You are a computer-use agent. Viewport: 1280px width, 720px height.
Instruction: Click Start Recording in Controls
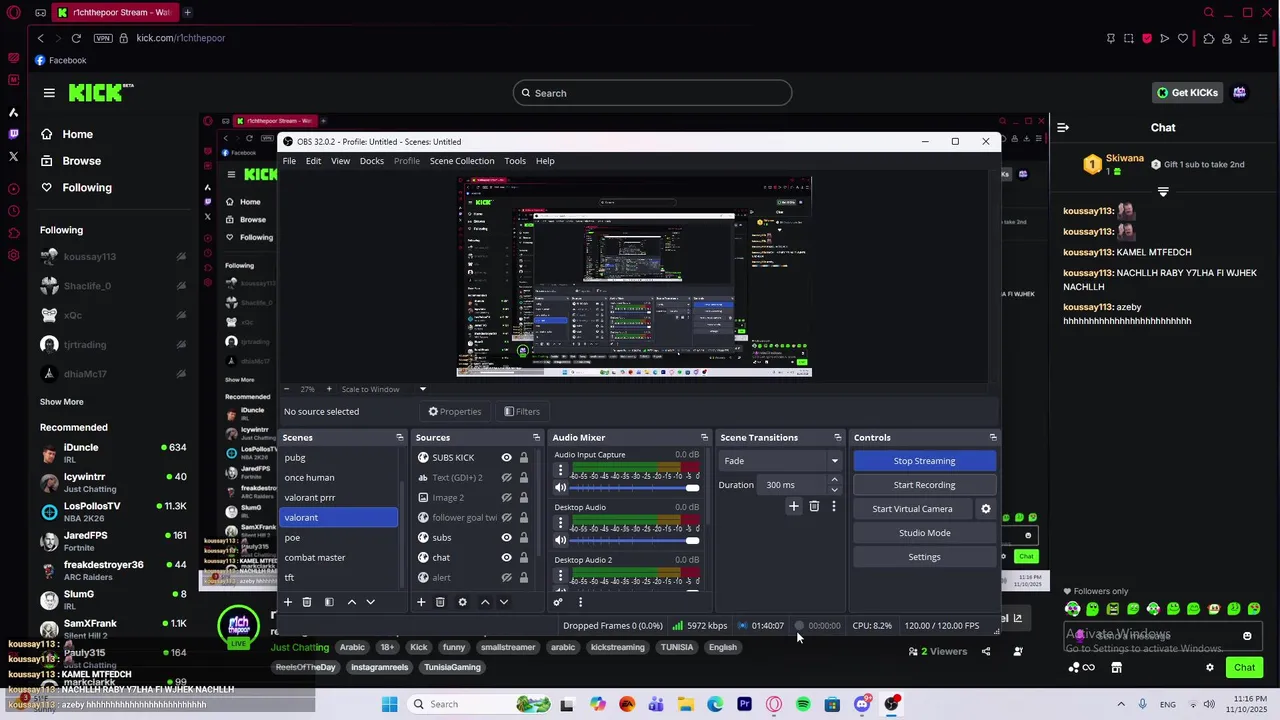[924, 485]
